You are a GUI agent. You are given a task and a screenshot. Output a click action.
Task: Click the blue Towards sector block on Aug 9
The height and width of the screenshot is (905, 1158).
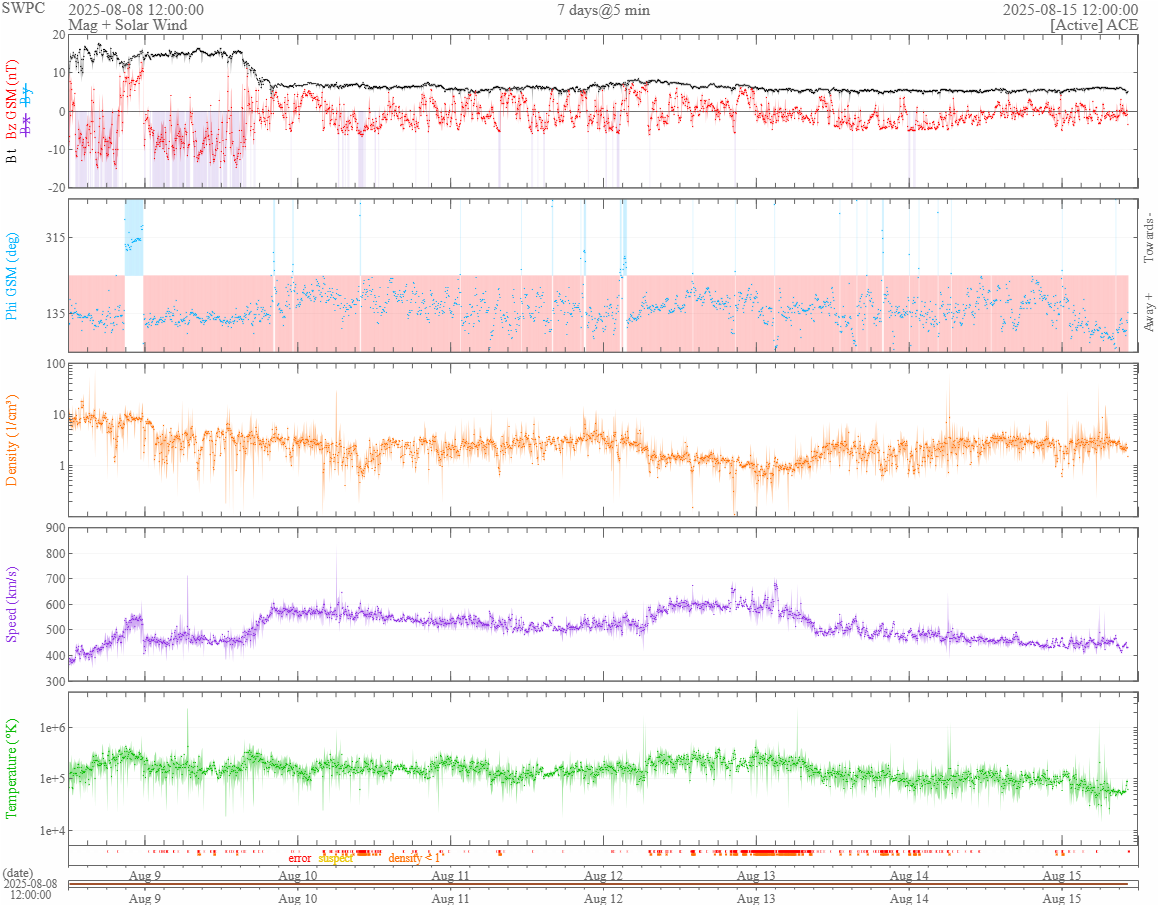coord(134,237)
